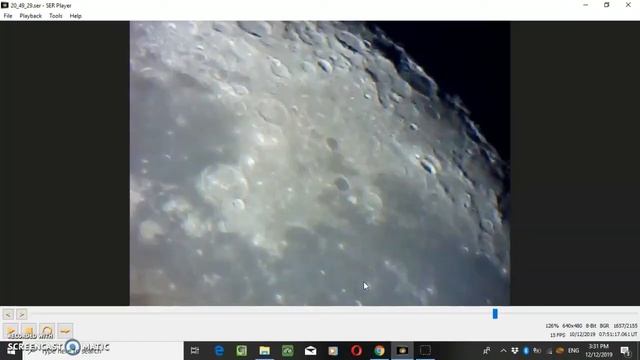Restore down the SER Player window
This screenshot has width=640, height=360.
pos(607,5)
